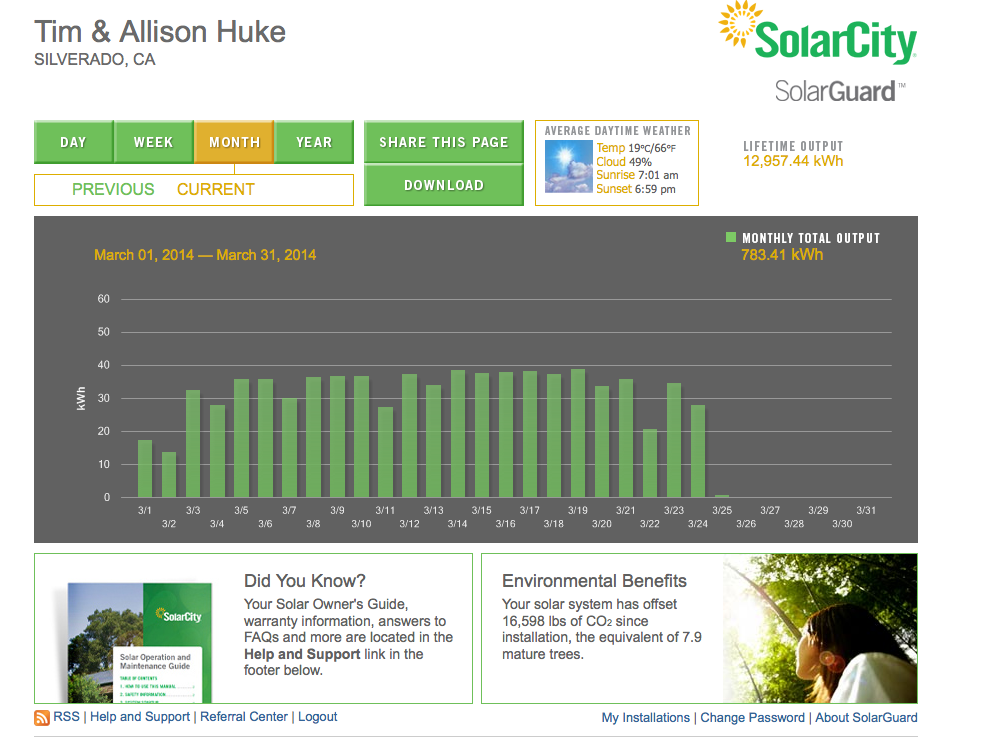Click the SolarCity sun logo
Image resolution: width=994 pixels, height=737 pixels.
point(742,28)
